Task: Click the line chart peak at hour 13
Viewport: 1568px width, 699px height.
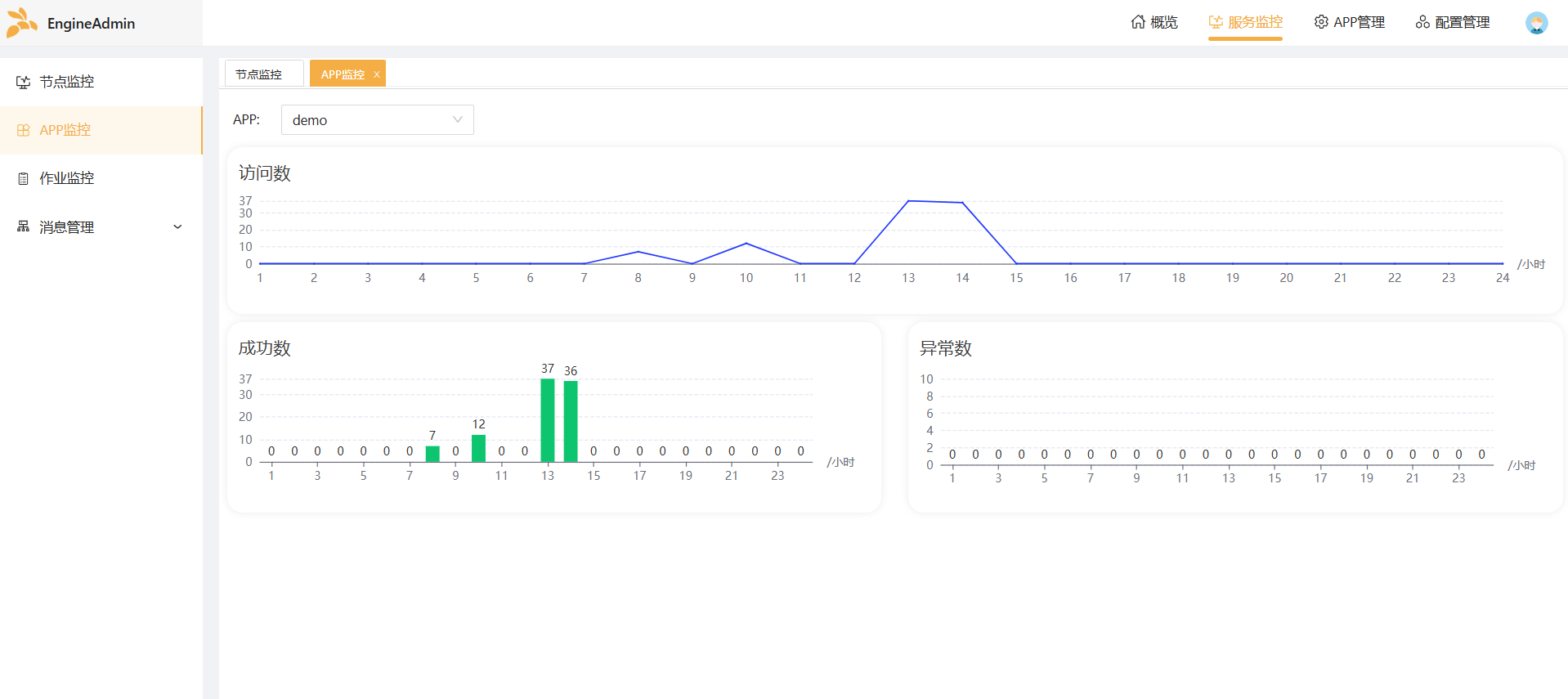Action: pyautogui.click(x=908, y=201)
